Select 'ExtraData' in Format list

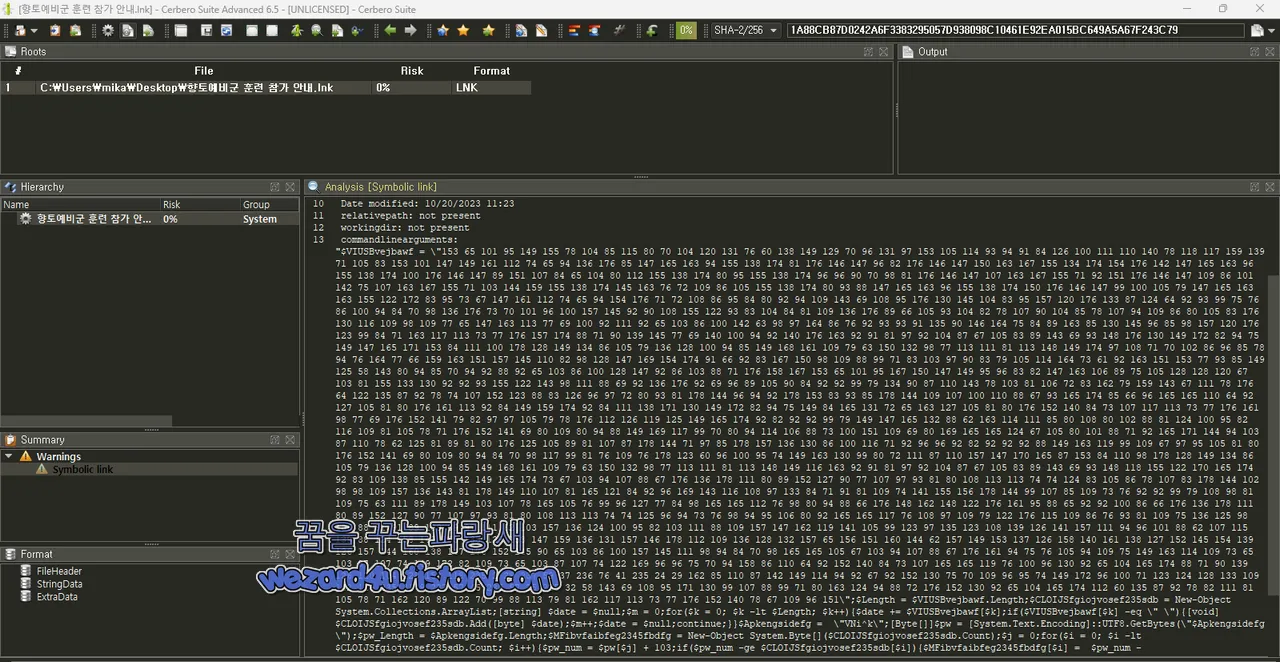coord(57,597)
